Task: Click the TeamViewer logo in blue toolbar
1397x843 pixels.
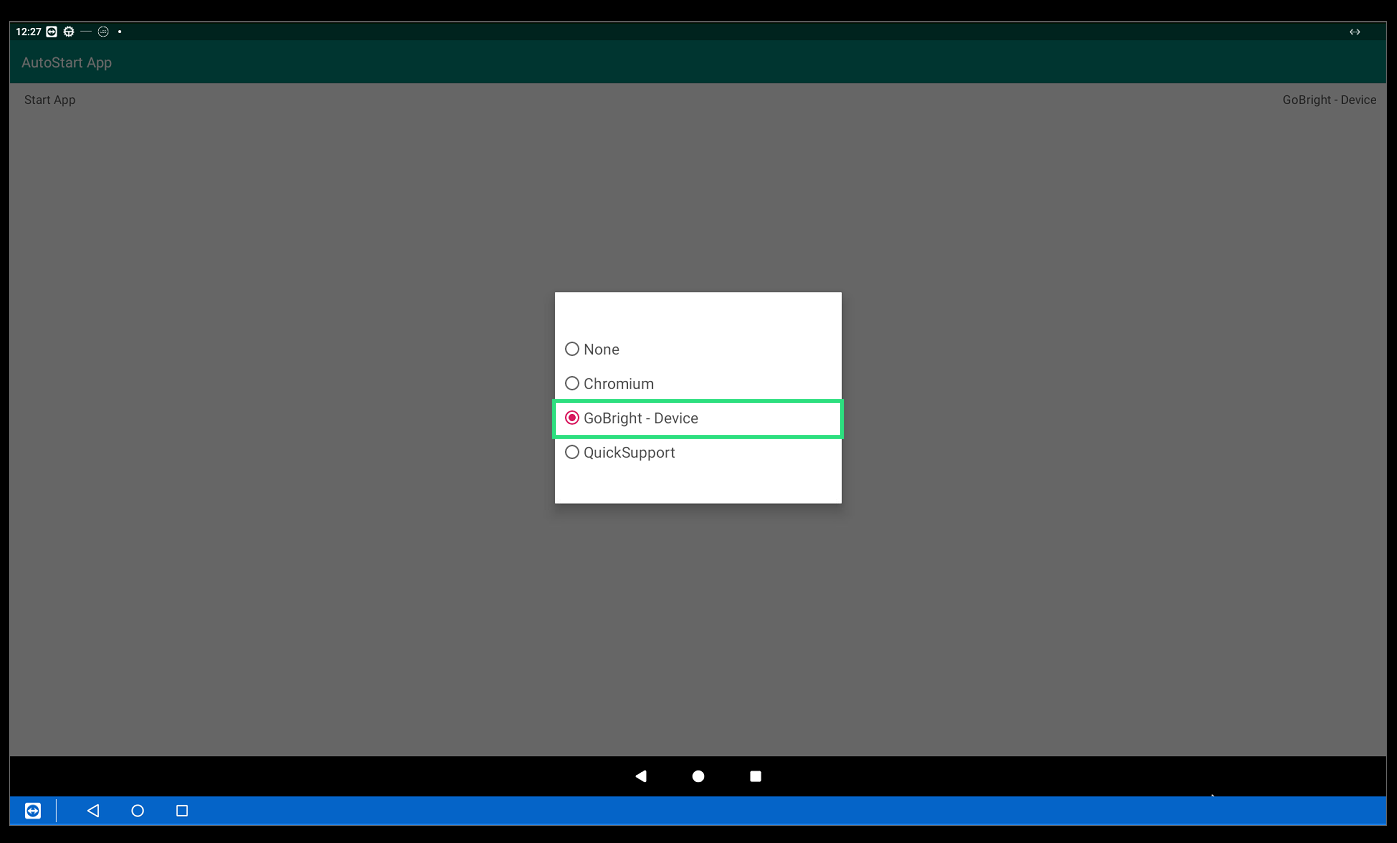Action: (x=33, y=811)
